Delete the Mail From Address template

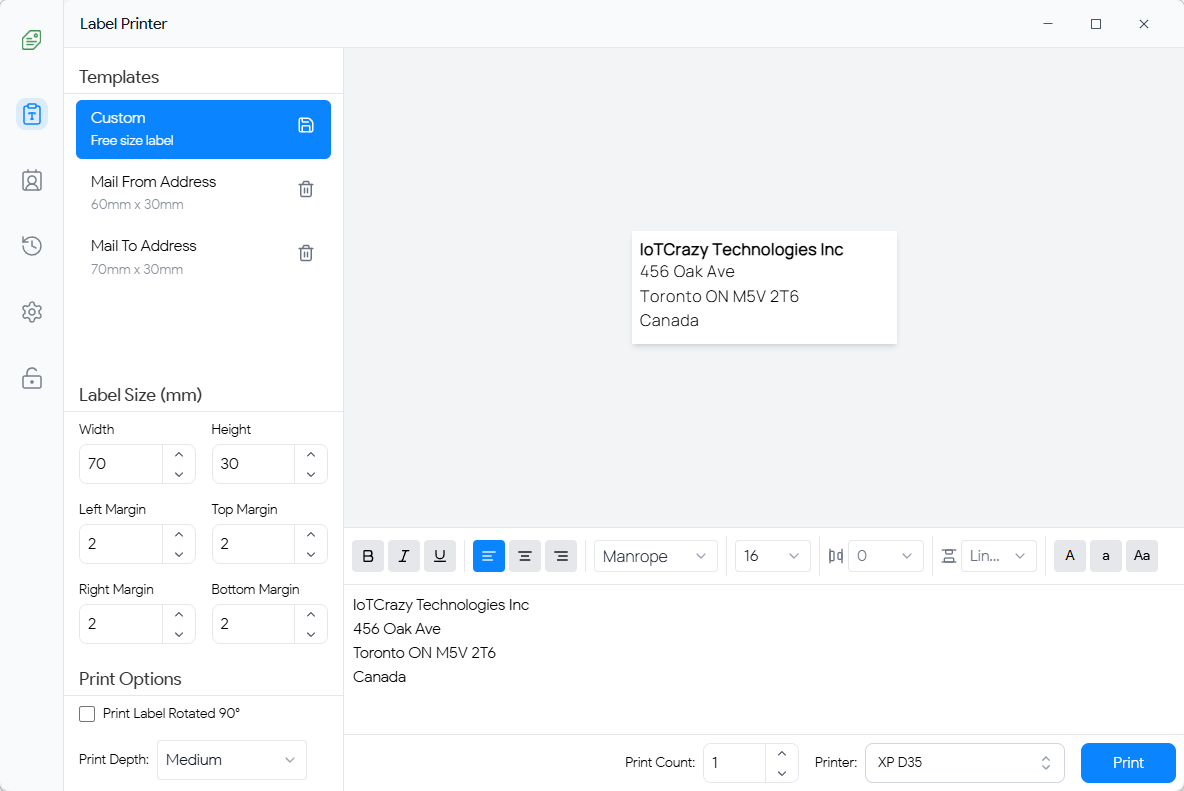[306, 189]
